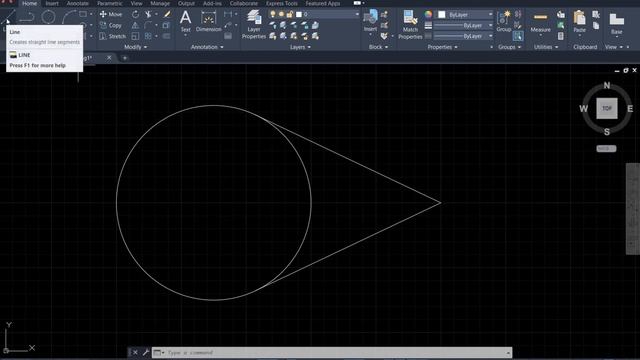
Task: Expand the Groups panel
Action: (x=510, y=47)
